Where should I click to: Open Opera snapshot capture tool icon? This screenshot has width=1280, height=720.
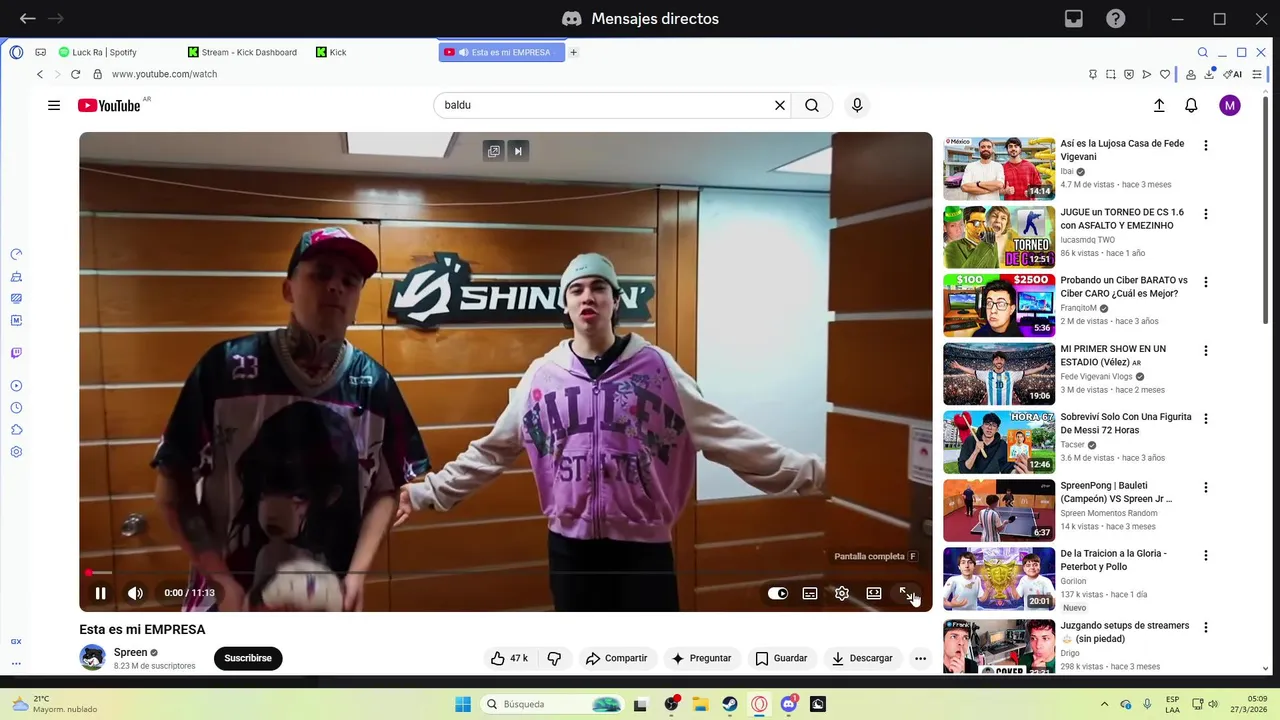point(1111,74)
